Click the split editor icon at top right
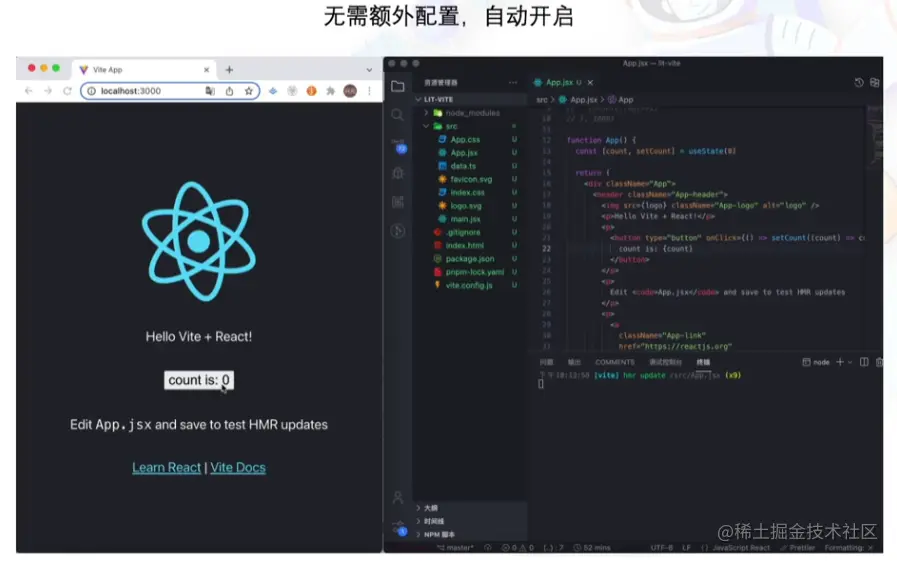897x561 pixels. tap(875, 83)
